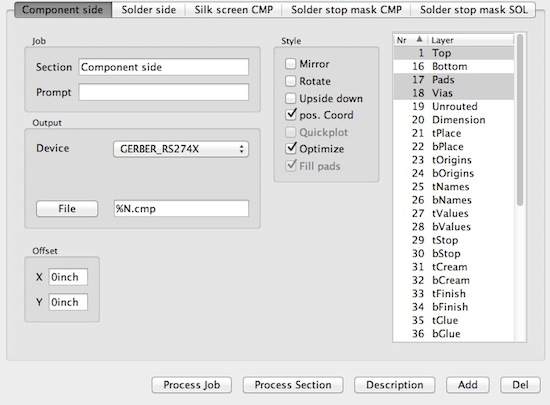This screenshot has width=550, height=405.
Task: Select the 21 tPlace layer
Action: [454, 133]
